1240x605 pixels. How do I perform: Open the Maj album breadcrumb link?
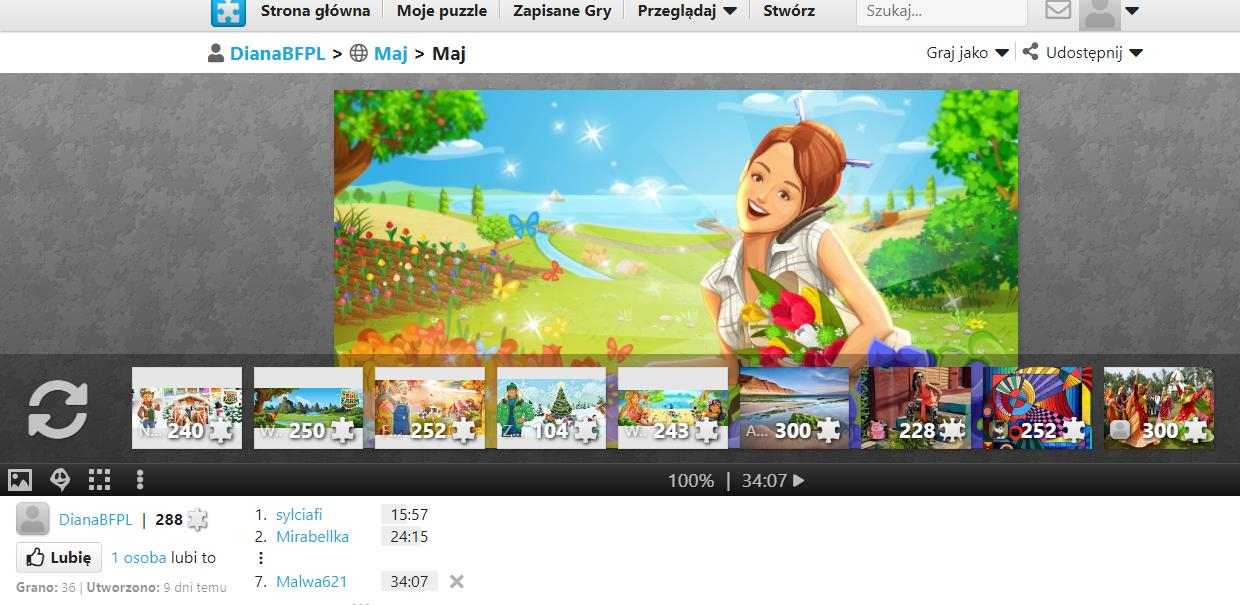(x=391, y=54)
